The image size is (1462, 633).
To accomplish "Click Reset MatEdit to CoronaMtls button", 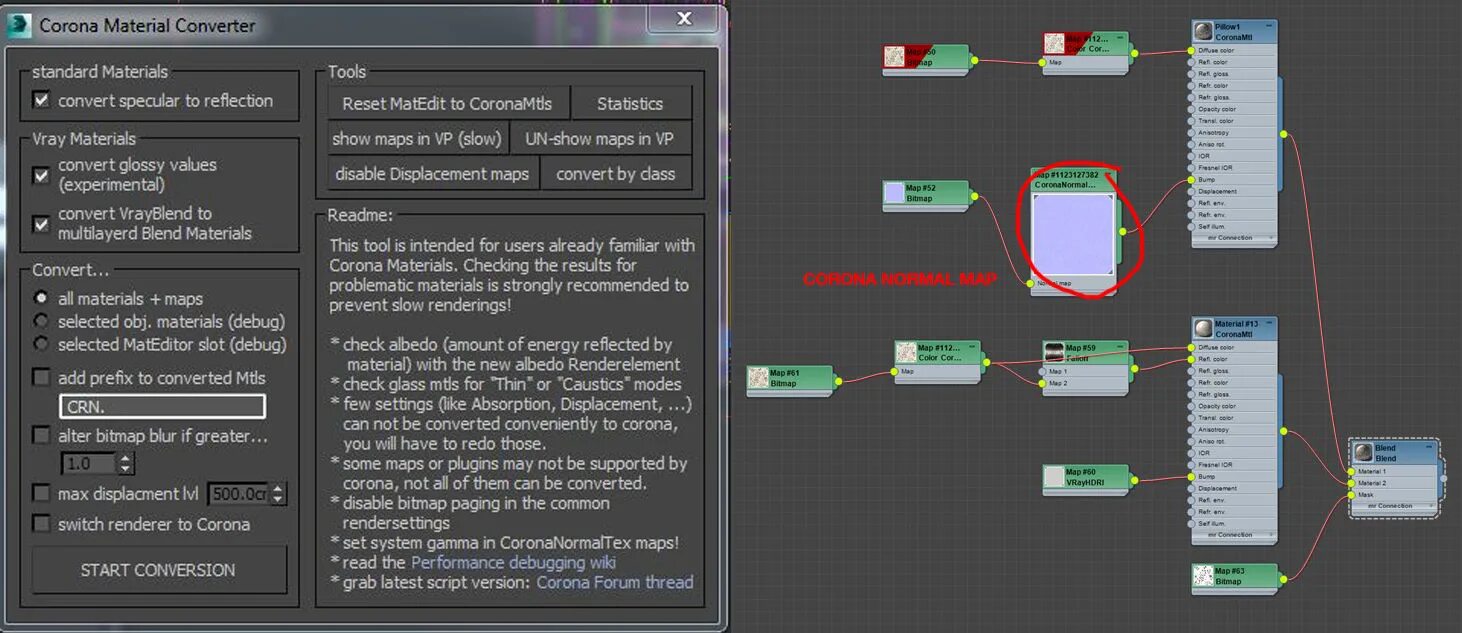I will (x=448, y=103).
